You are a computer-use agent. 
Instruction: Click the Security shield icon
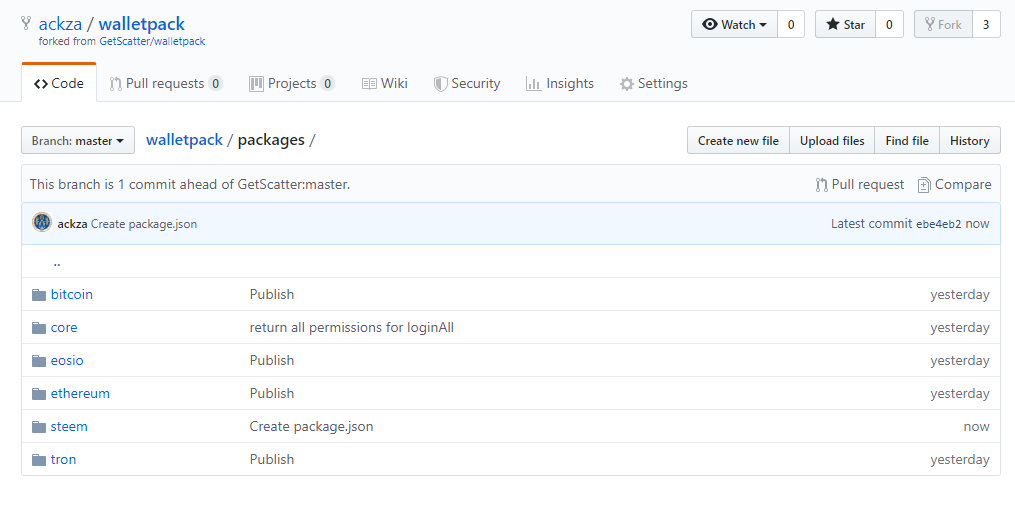(441, 84)
